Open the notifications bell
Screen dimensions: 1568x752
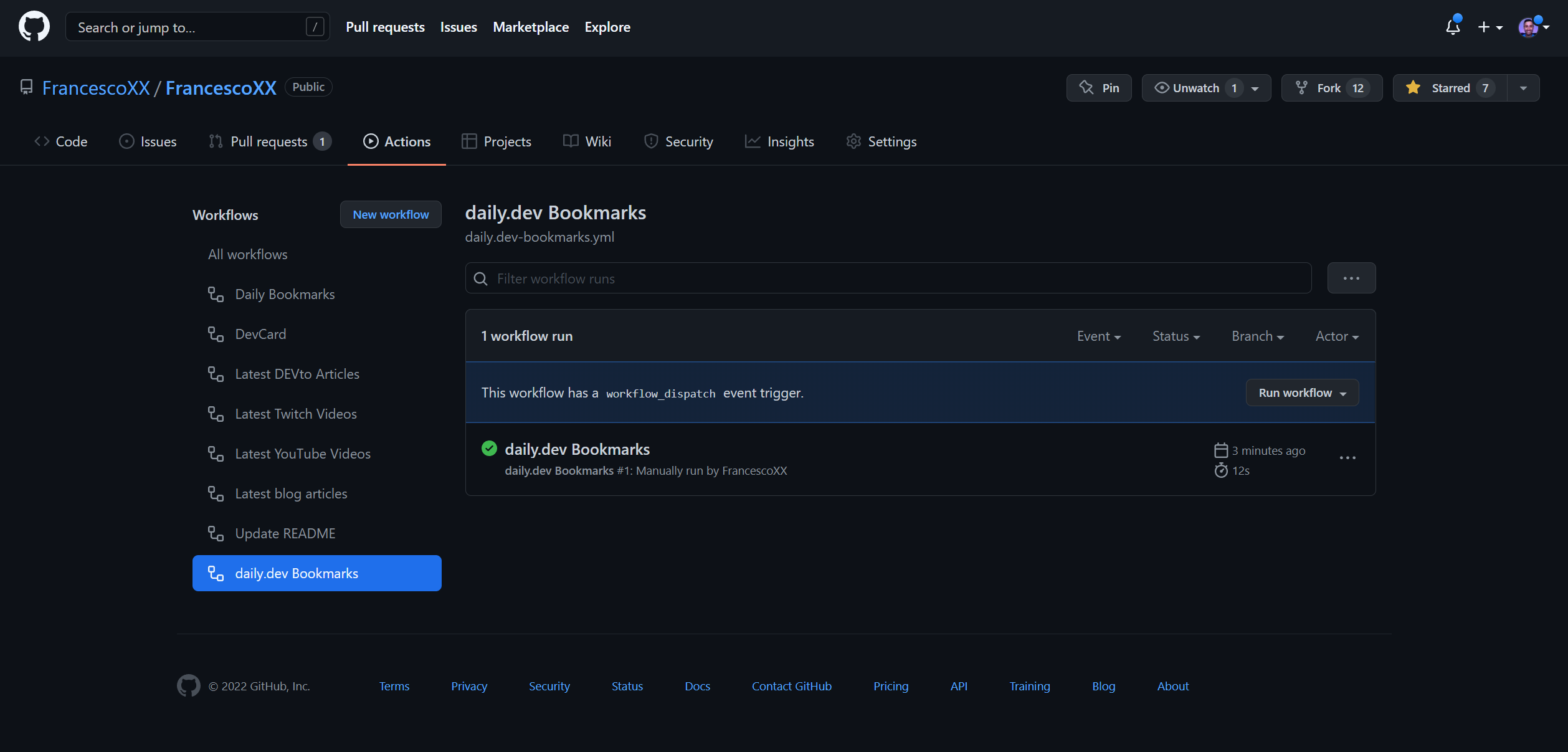pos(1453,27)
